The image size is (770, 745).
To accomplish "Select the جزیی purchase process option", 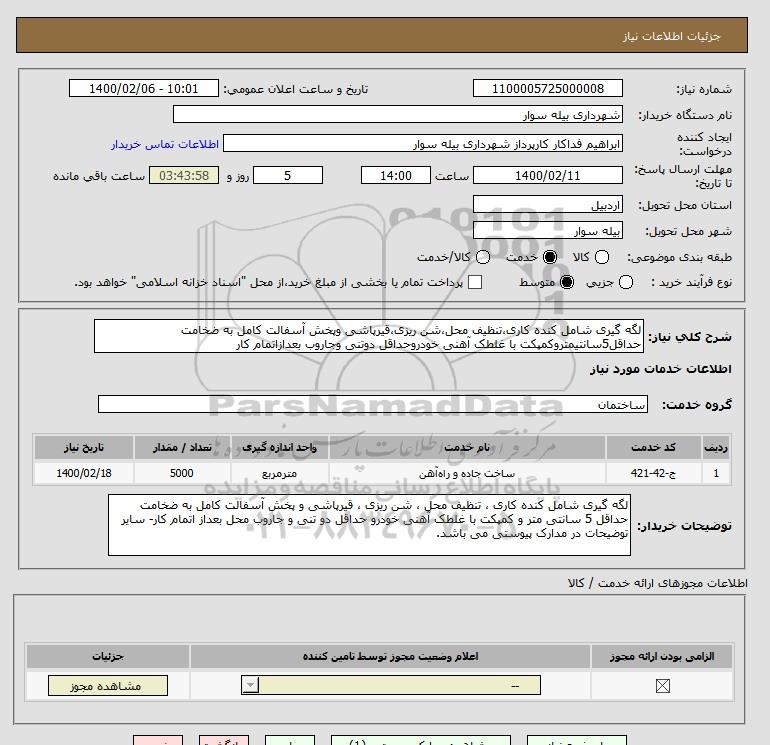I will coord(626,282).
